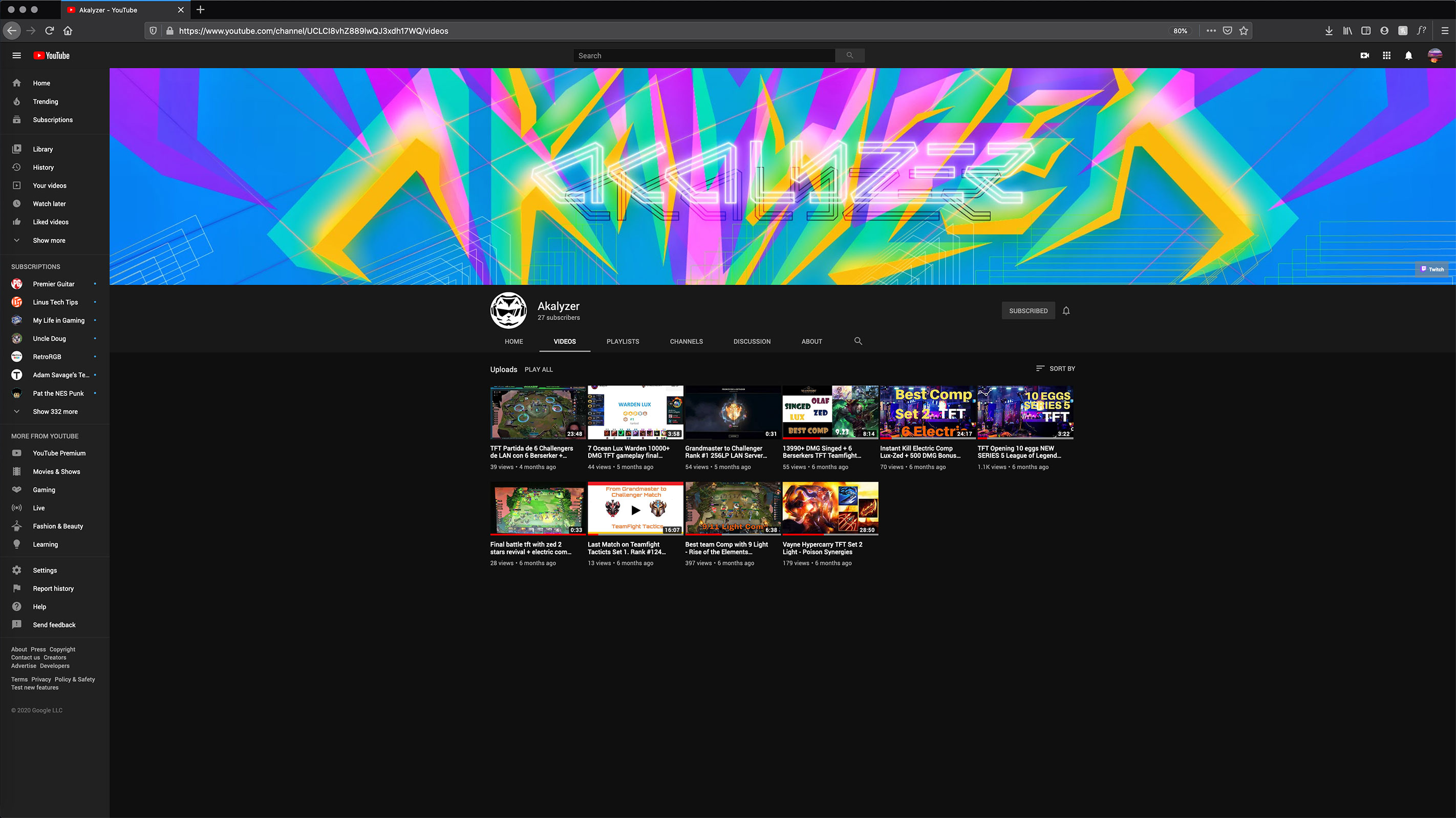
Task: Toggle the Subscribed button for Akalyzer
Action: [1028, 310]
